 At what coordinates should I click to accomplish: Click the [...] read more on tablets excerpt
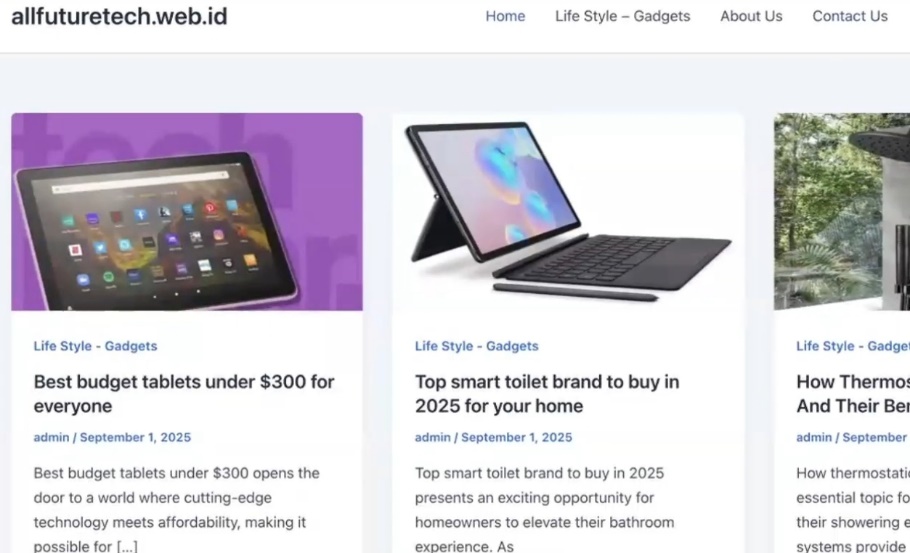click(127, 546)
